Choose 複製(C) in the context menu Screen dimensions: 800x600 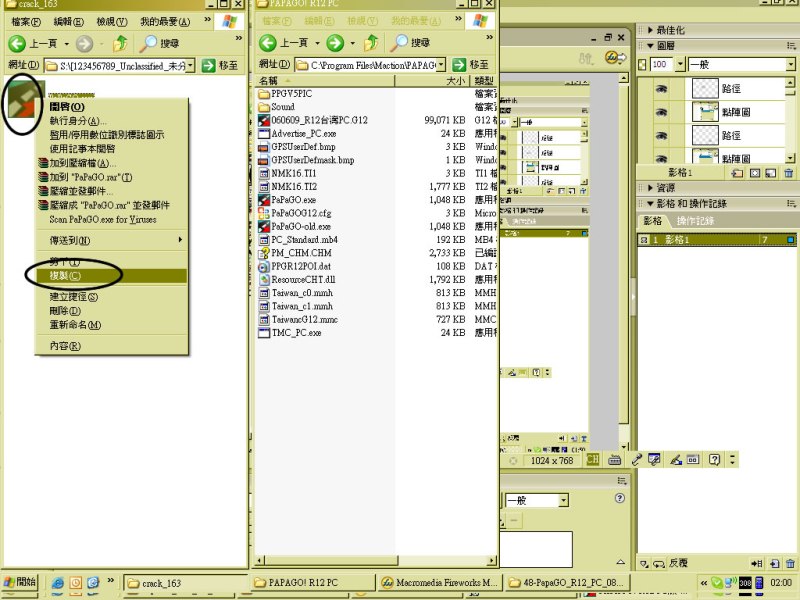tap(111, 276)
